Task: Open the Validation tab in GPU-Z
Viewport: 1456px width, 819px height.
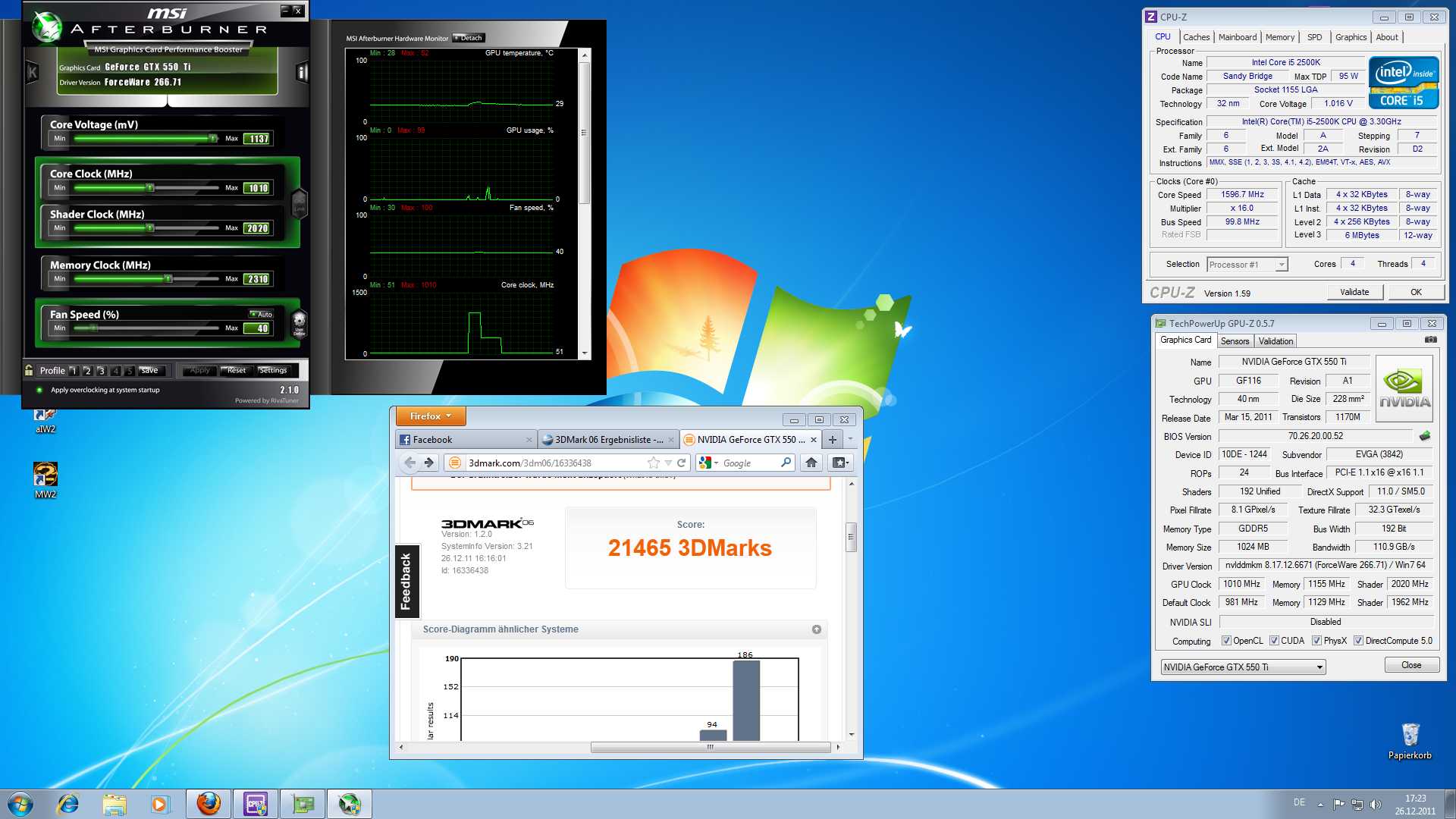Action: tap(1276, 341)
